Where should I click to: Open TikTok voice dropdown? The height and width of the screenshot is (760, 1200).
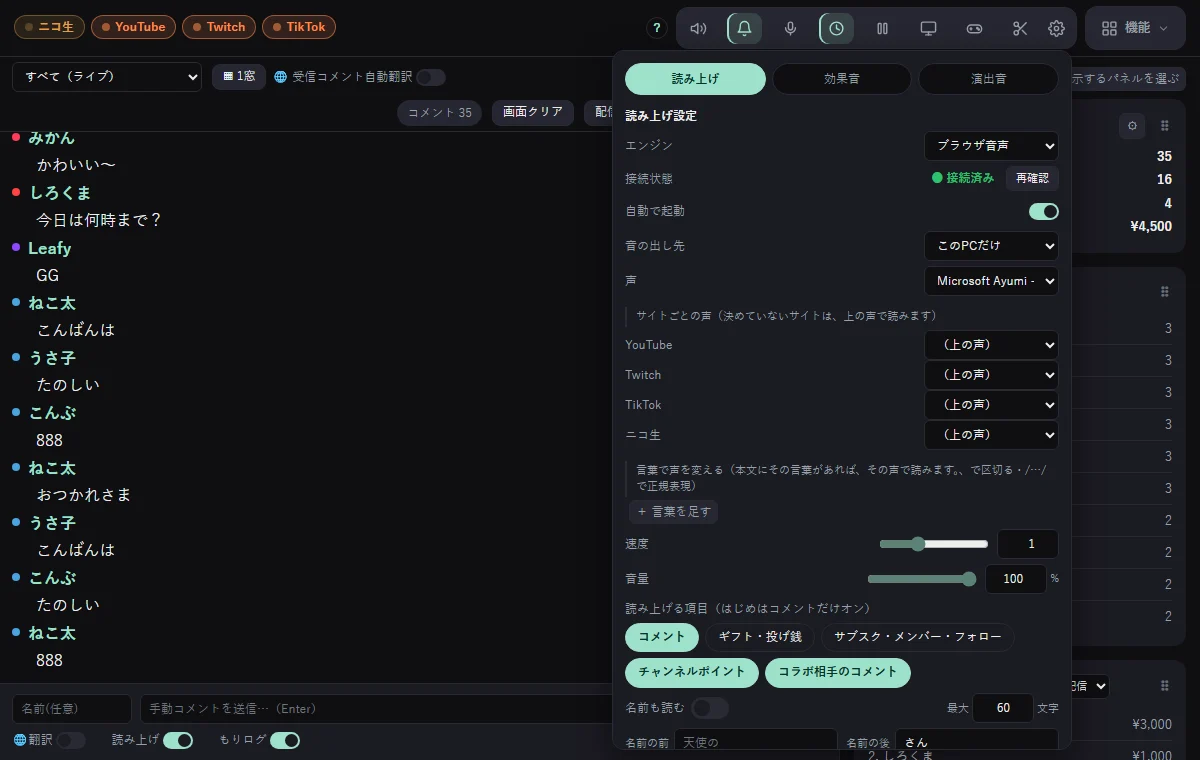(x=991, y=405)
